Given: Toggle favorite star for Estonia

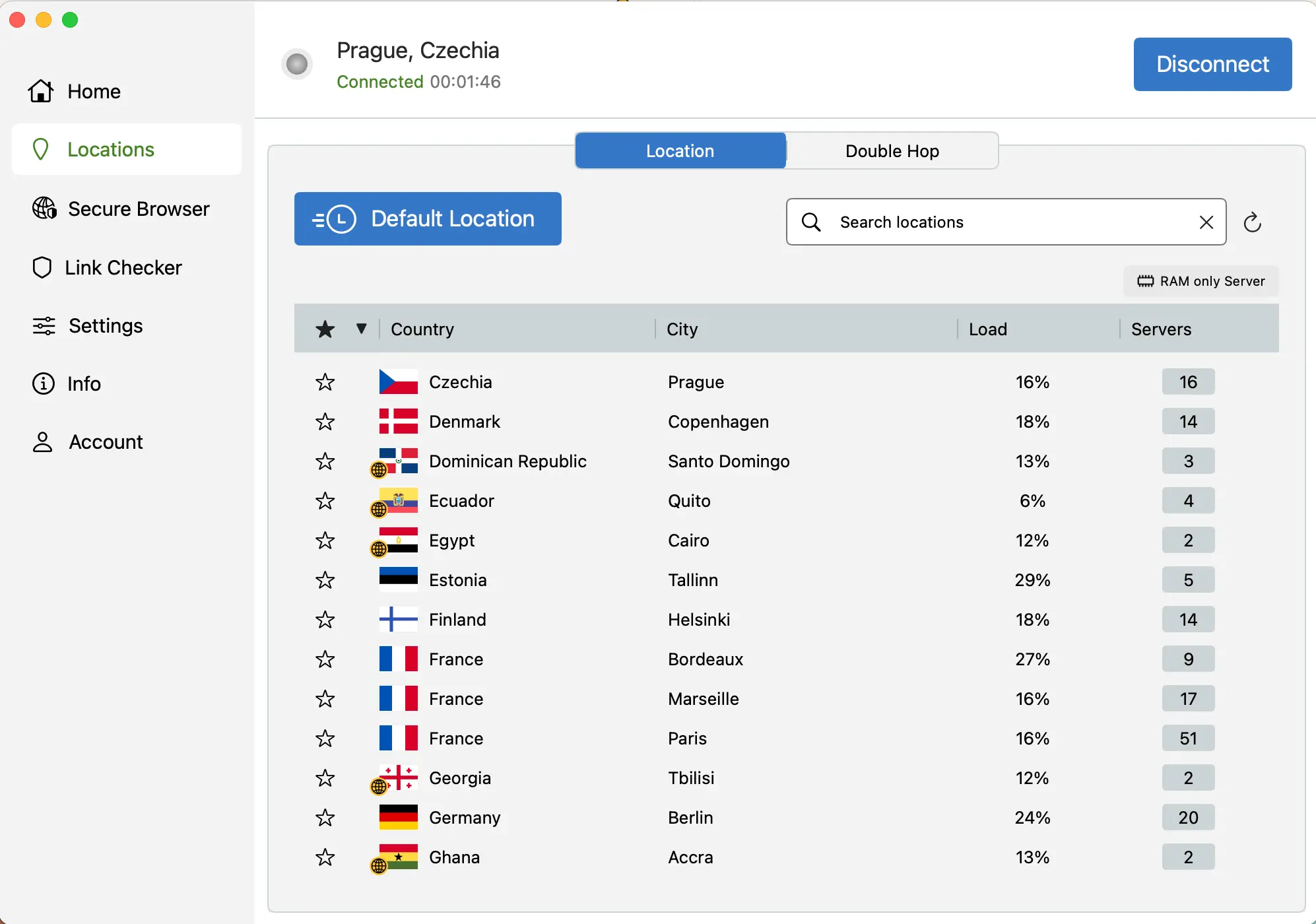Looking at the screenshot, I should coord(325,580).
